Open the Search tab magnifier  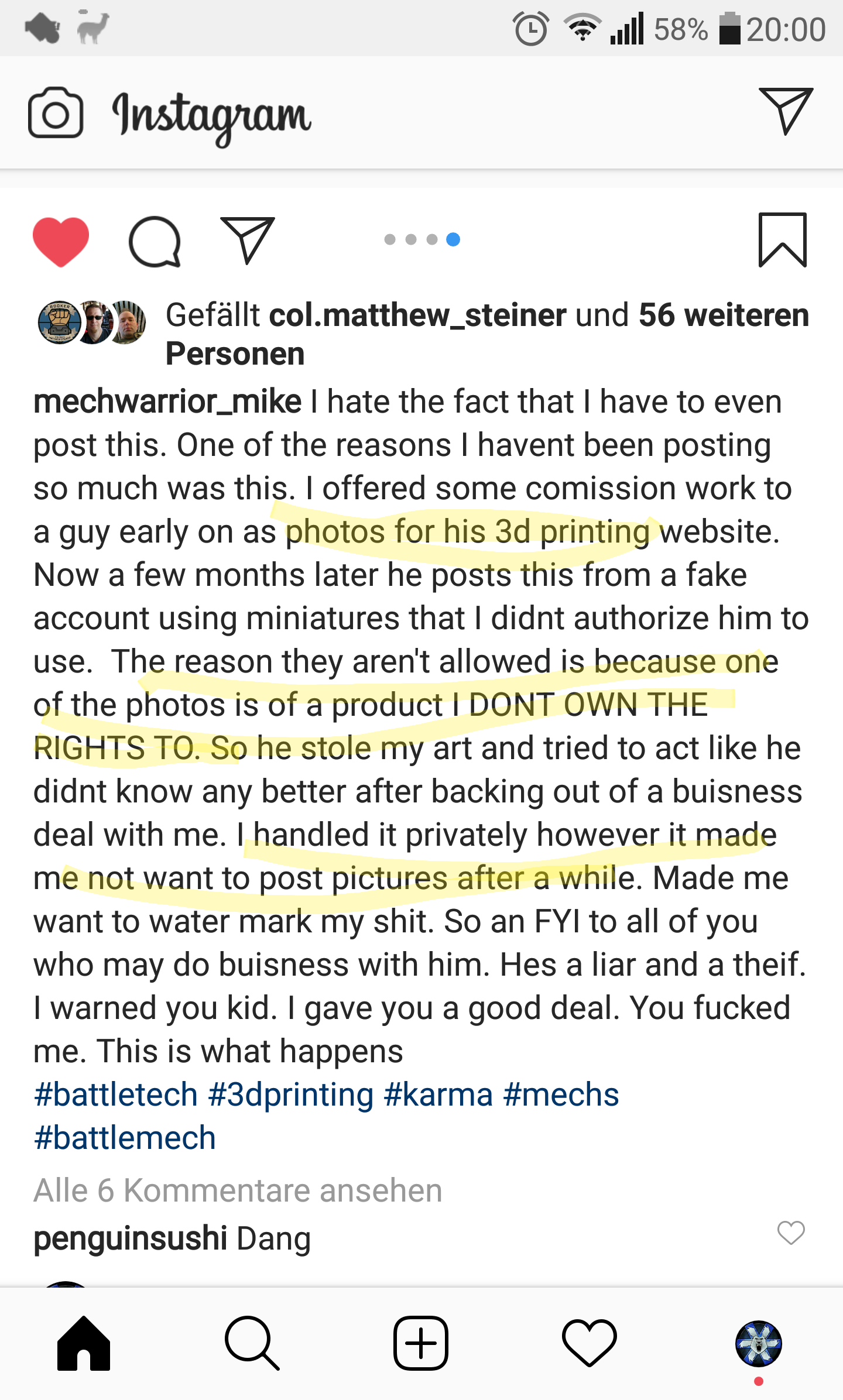(252, 1344)
